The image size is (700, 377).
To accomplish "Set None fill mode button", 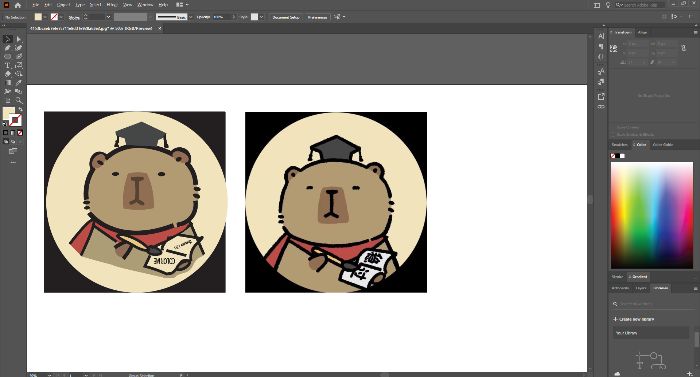I will 20,133.
